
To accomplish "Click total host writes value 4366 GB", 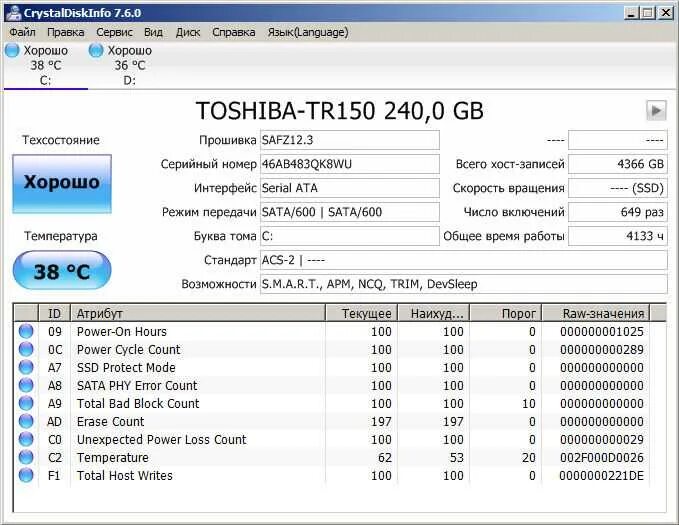I will (618, 164).
